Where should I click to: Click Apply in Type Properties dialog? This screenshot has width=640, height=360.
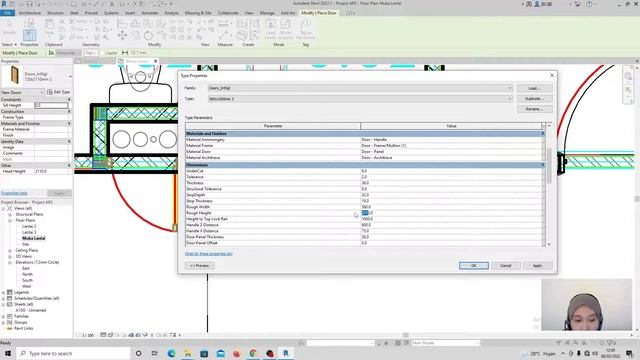click(x=538, y=266)
